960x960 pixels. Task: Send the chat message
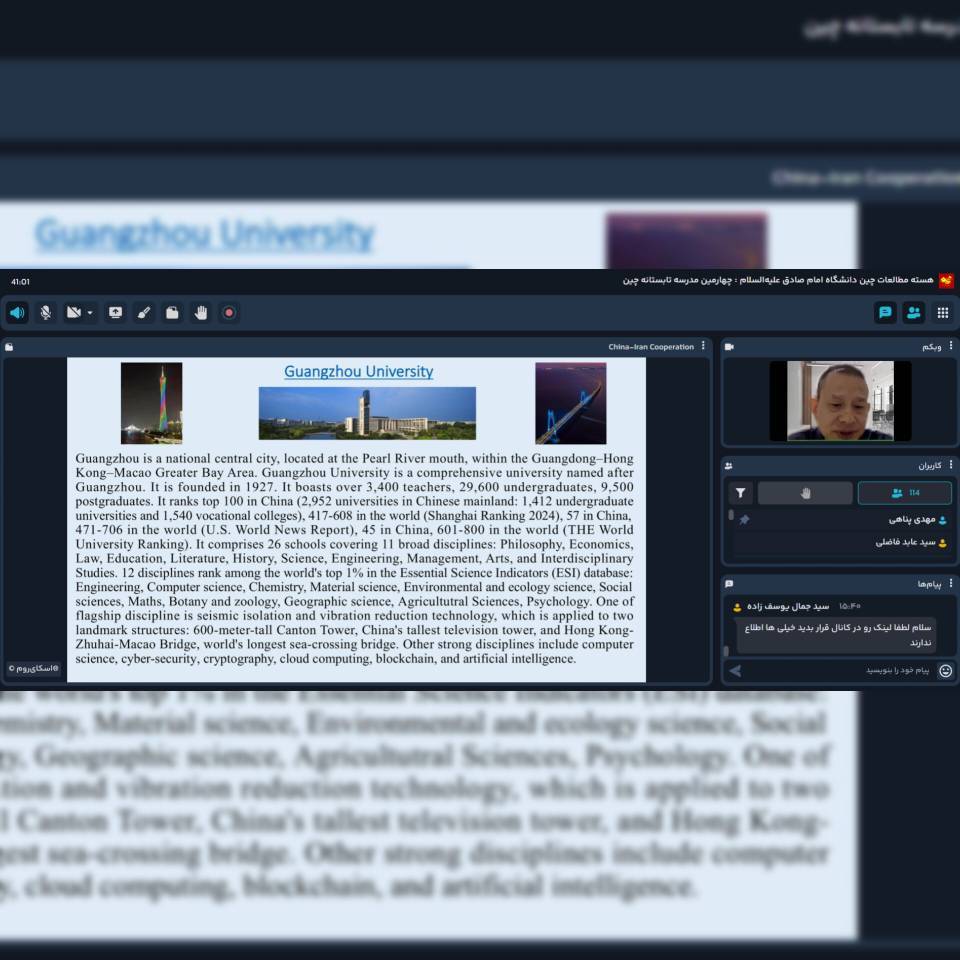(735, 671)
